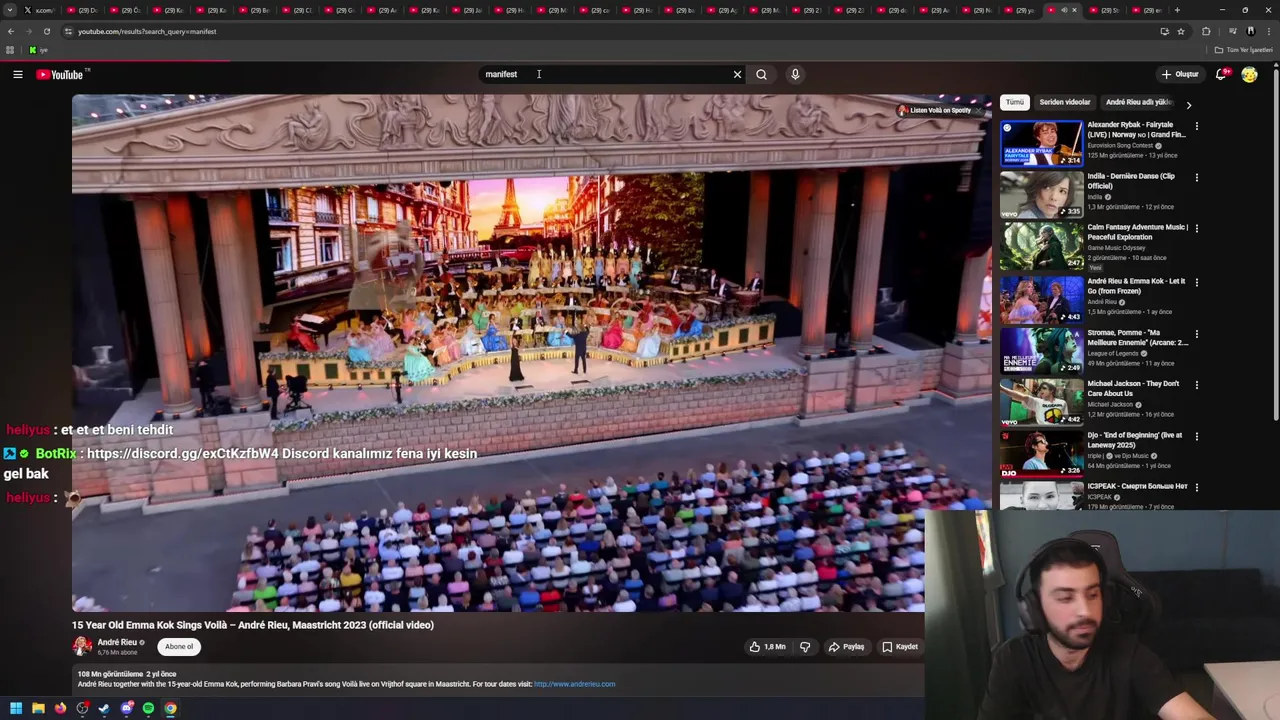Click the magnifier search button
The image size is (1280, 720).
coord(762,74)
